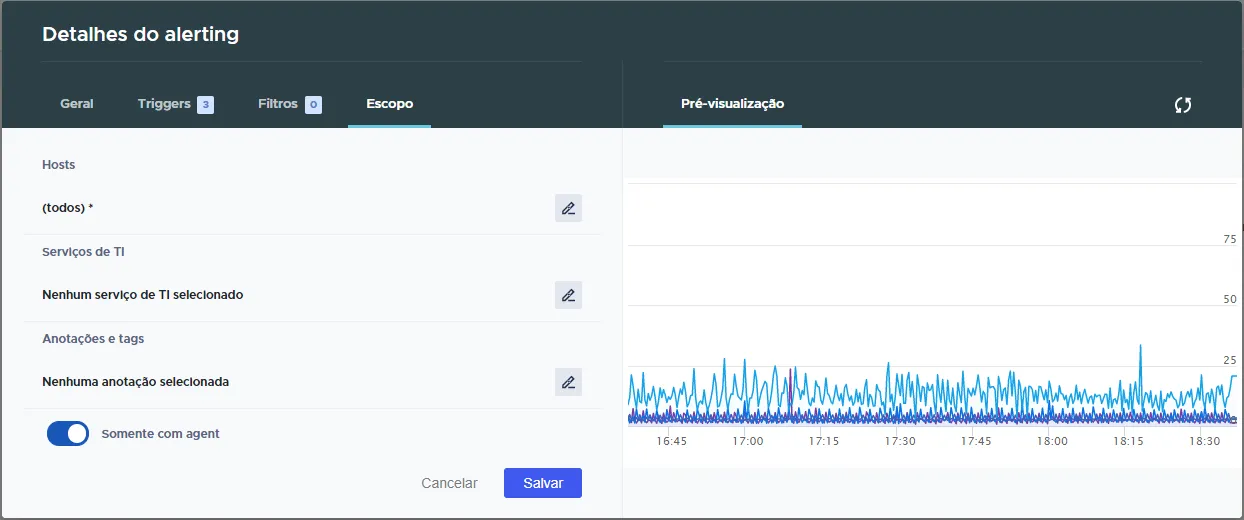Screen dimensions: 1244x520
Task: Click the 75 value axis label
Action: point(1230,239)
